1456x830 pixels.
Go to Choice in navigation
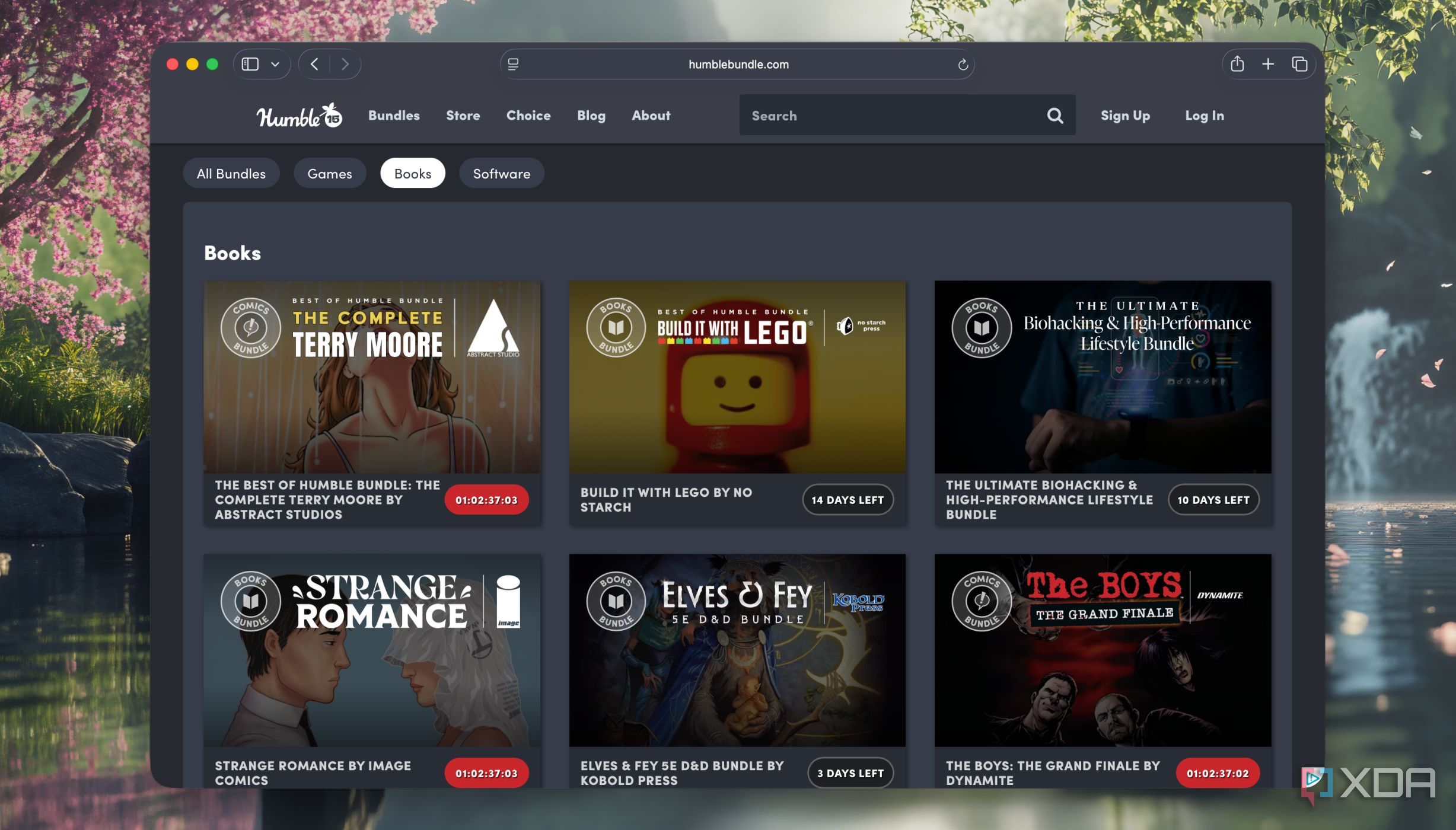pyautogui.click(x=528, y=116)
